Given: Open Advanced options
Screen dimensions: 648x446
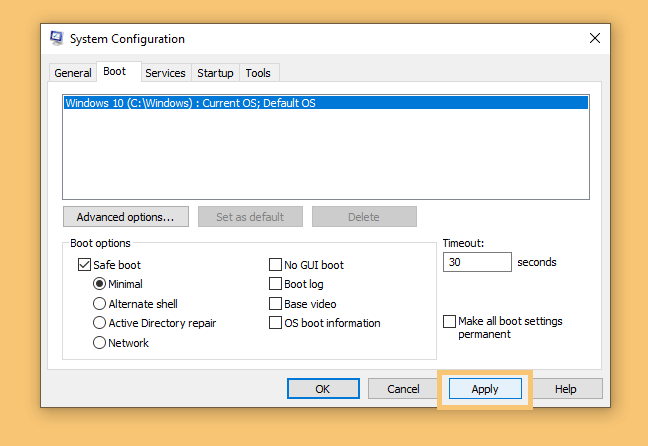Looking at the screenshot, I should point(126,217).
